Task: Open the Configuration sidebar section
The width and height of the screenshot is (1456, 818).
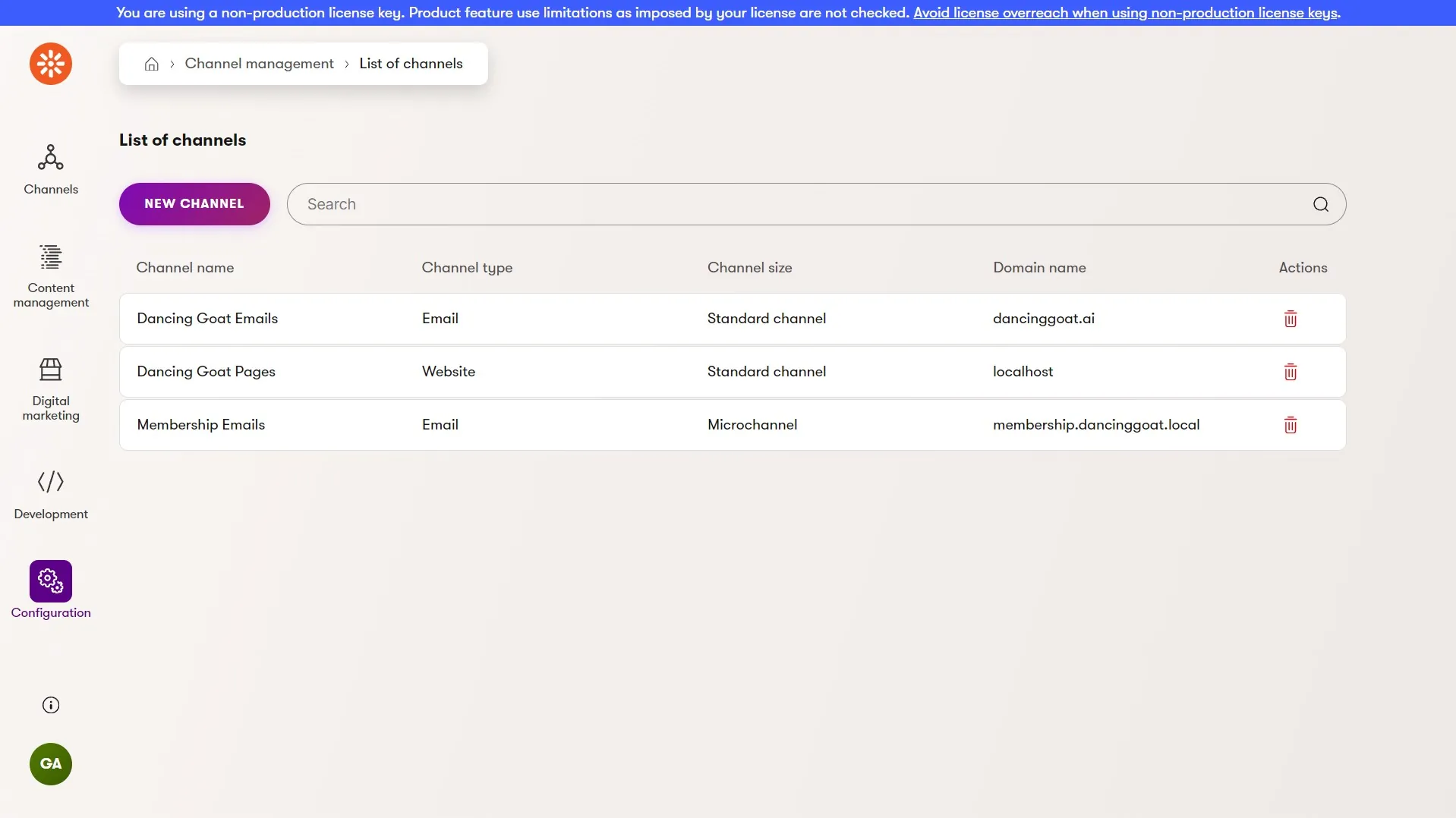Action: (x=51, y=590)
